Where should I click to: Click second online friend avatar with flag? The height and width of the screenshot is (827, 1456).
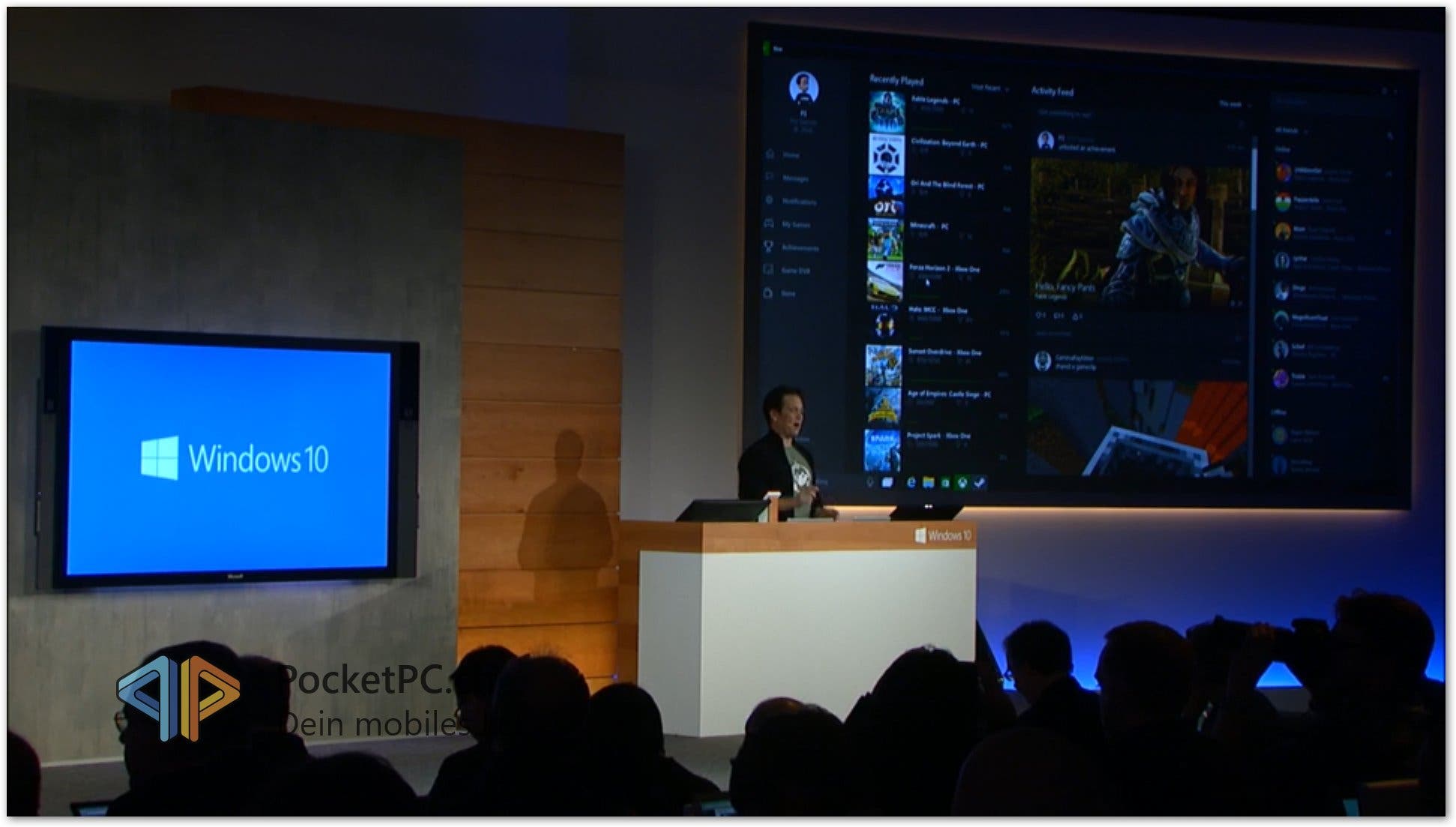1283,202
